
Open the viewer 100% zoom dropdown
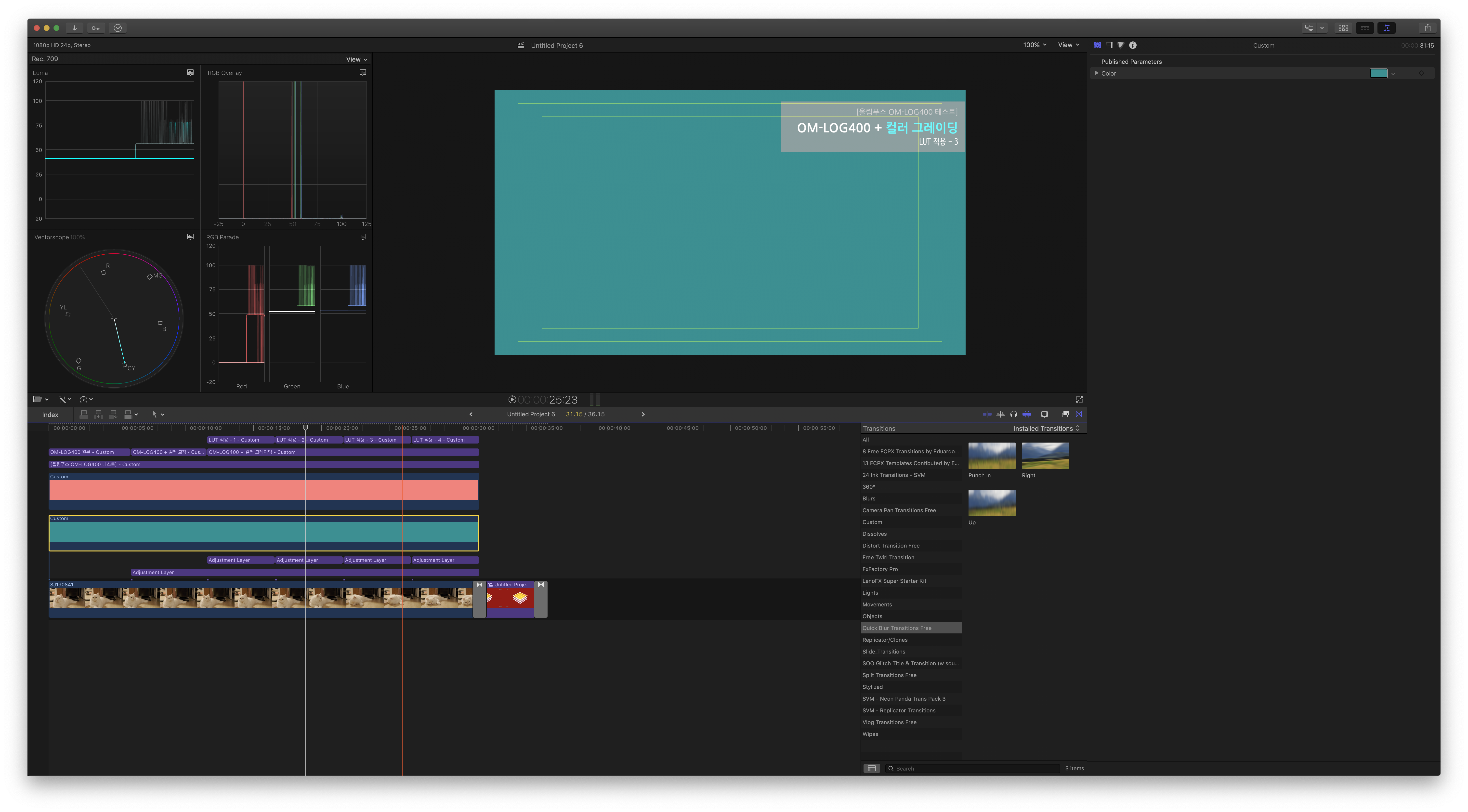[x=1034, y=45]
